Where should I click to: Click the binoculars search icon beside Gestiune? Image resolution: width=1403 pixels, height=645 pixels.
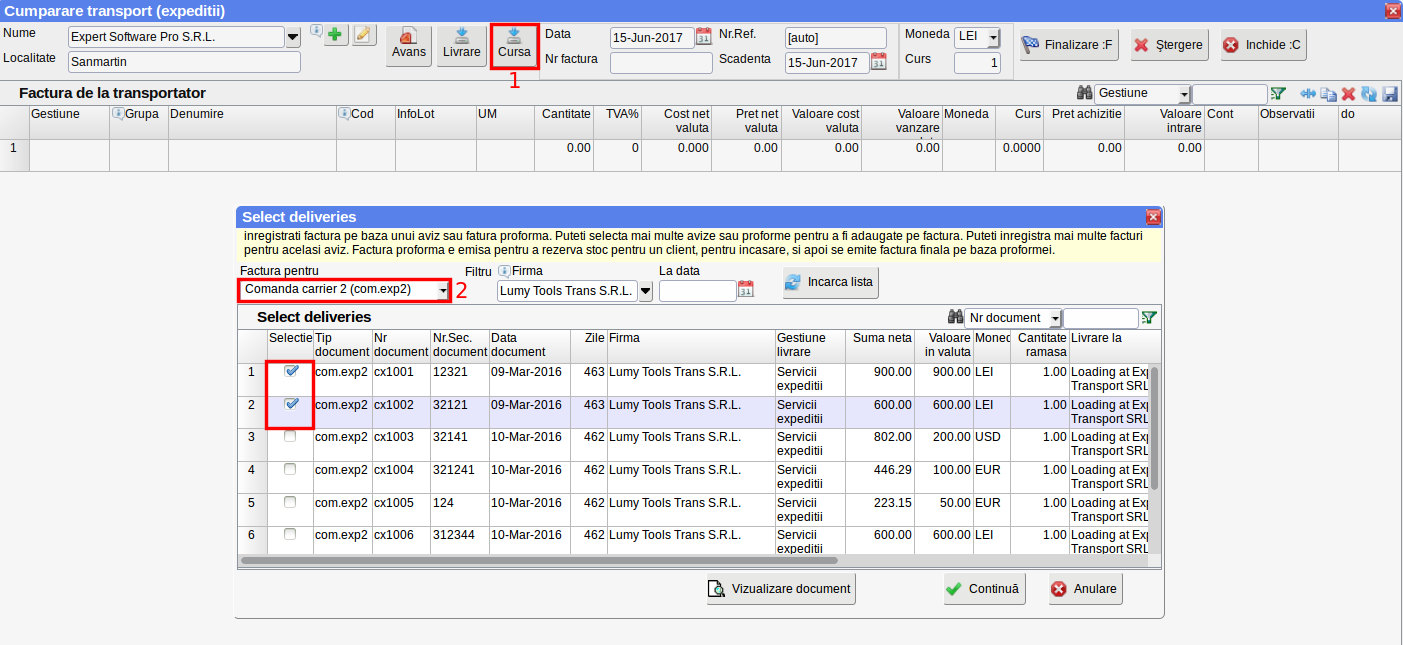(1084, 93)
